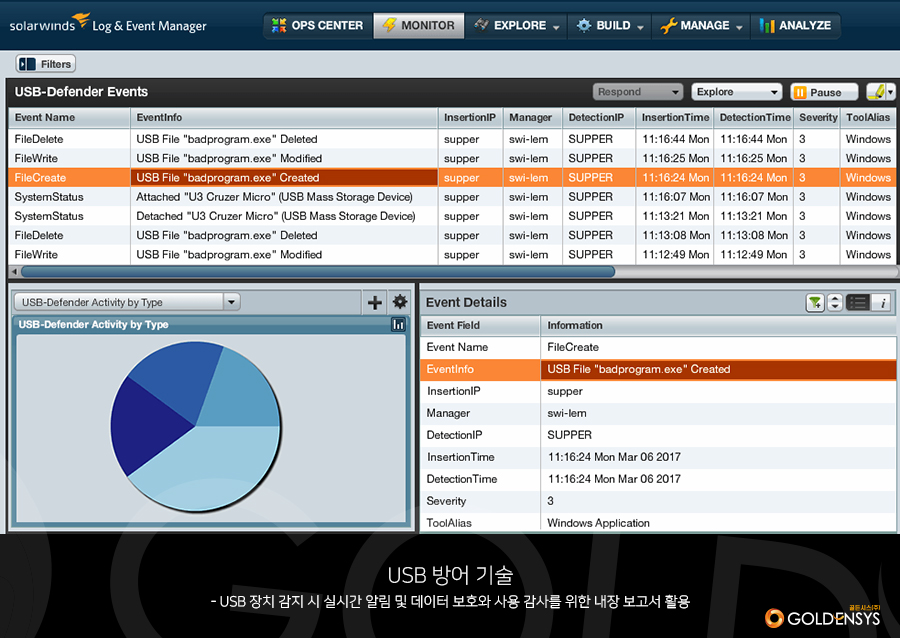Click the largest light blue pie slice
This screenshot has width=900, height=638.
point(212,470)
